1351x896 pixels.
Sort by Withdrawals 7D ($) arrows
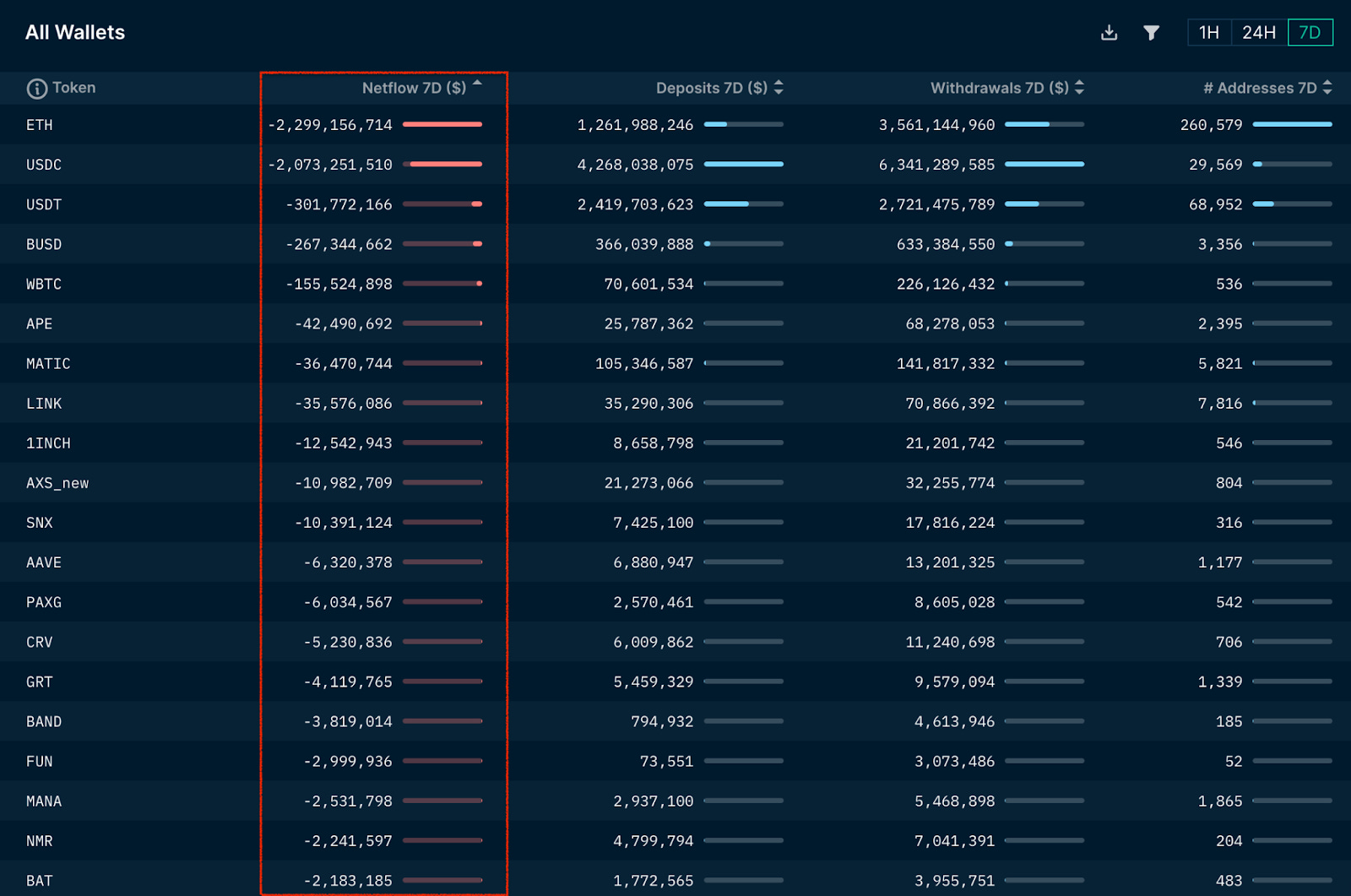point(1079,88)
